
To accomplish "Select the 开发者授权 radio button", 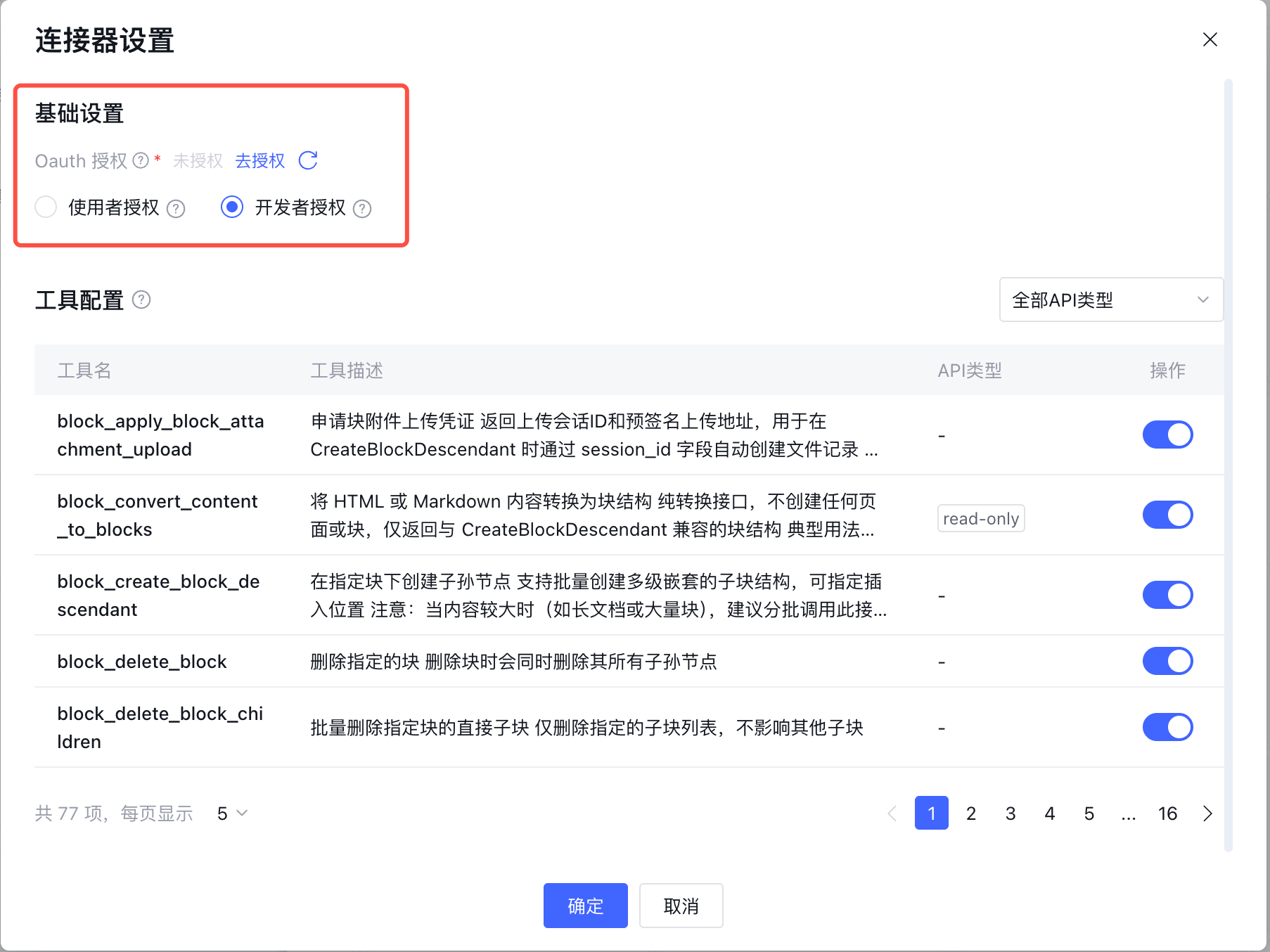I will coord(232,207).
